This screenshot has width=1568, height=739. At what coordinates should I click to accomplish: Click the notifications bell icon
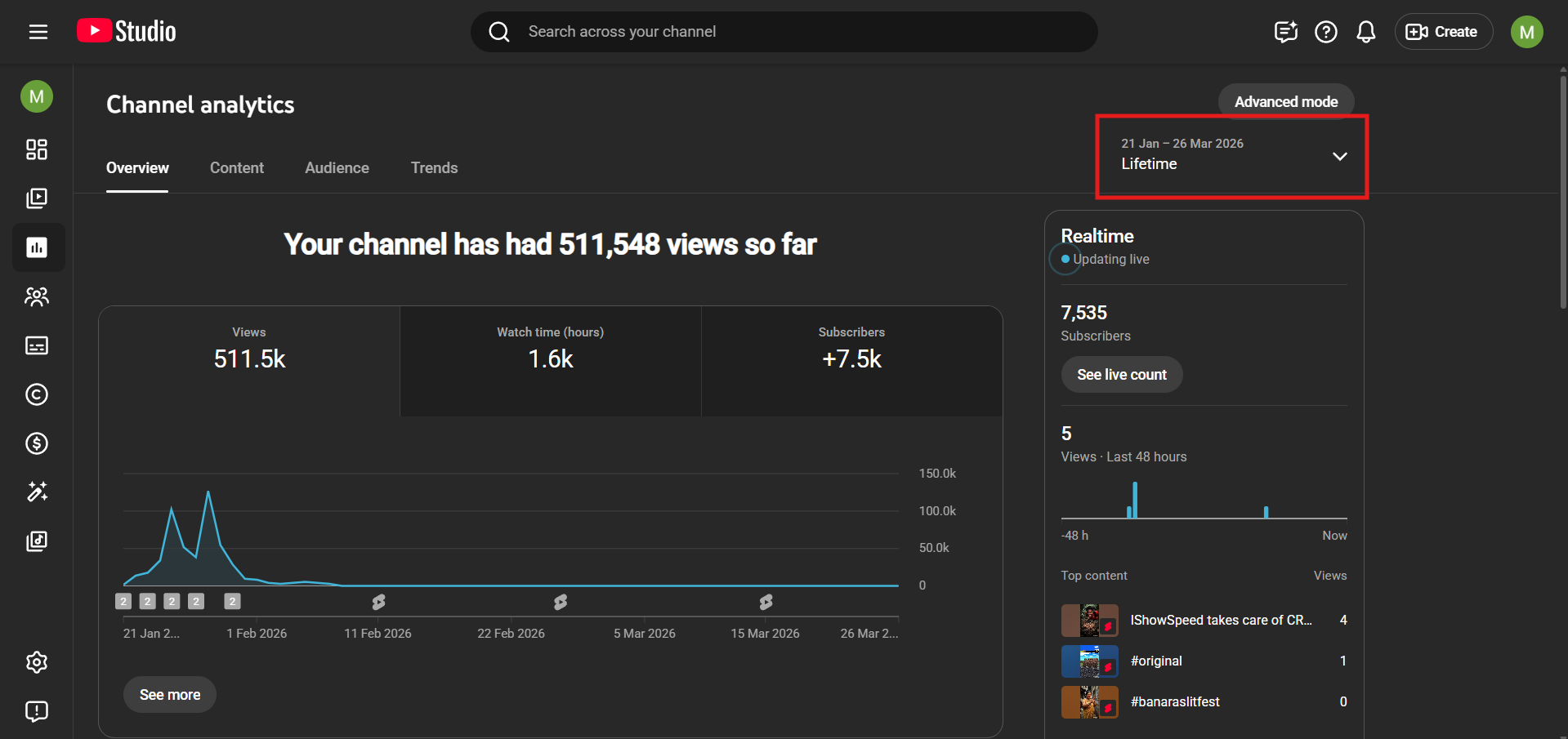(1365, 32)
